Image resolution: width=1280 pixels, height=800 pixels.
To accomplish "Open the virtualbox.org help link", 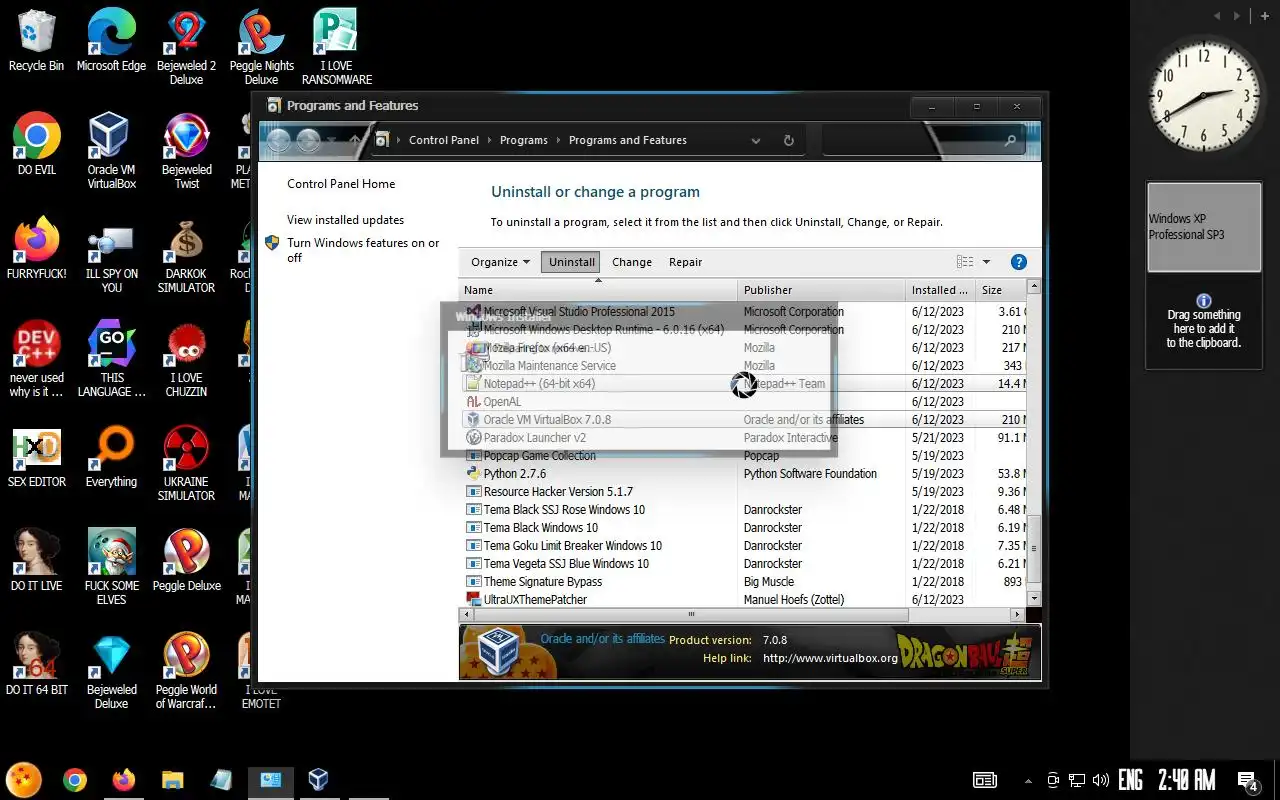I will pos(830,658).
